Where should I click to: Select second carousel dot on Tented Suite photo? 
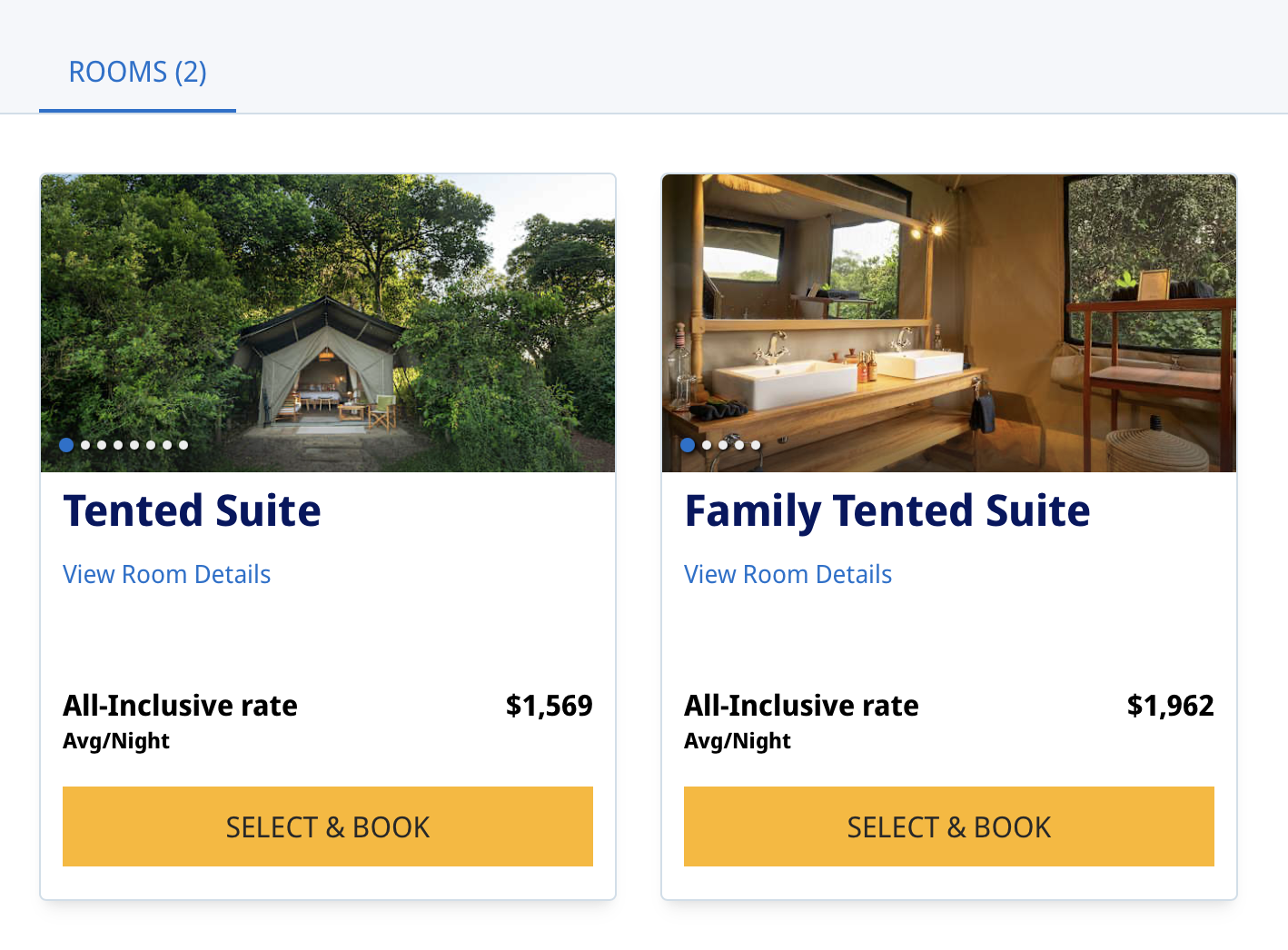(x=85, y=445)
